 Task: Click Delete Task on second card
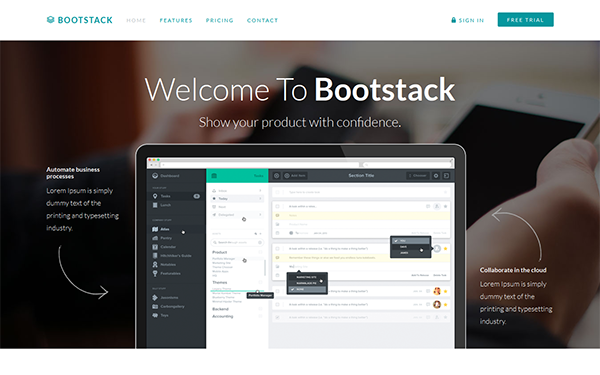click(440, 275)
